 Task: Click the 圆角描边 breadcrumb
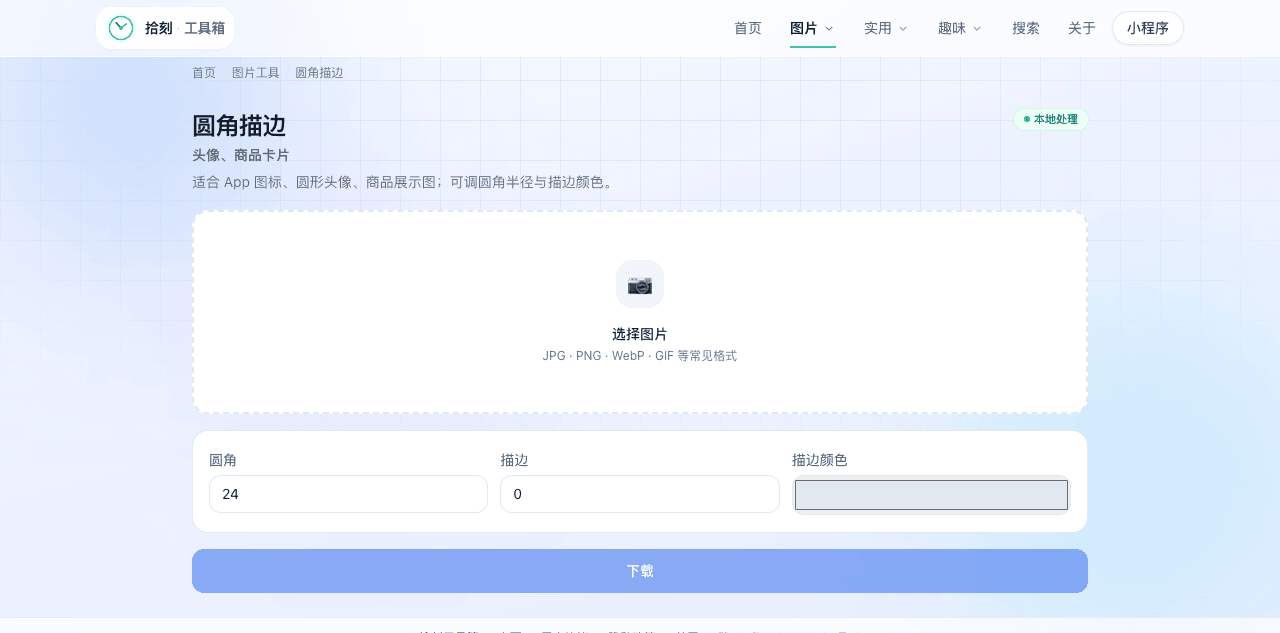click(319, 73)
